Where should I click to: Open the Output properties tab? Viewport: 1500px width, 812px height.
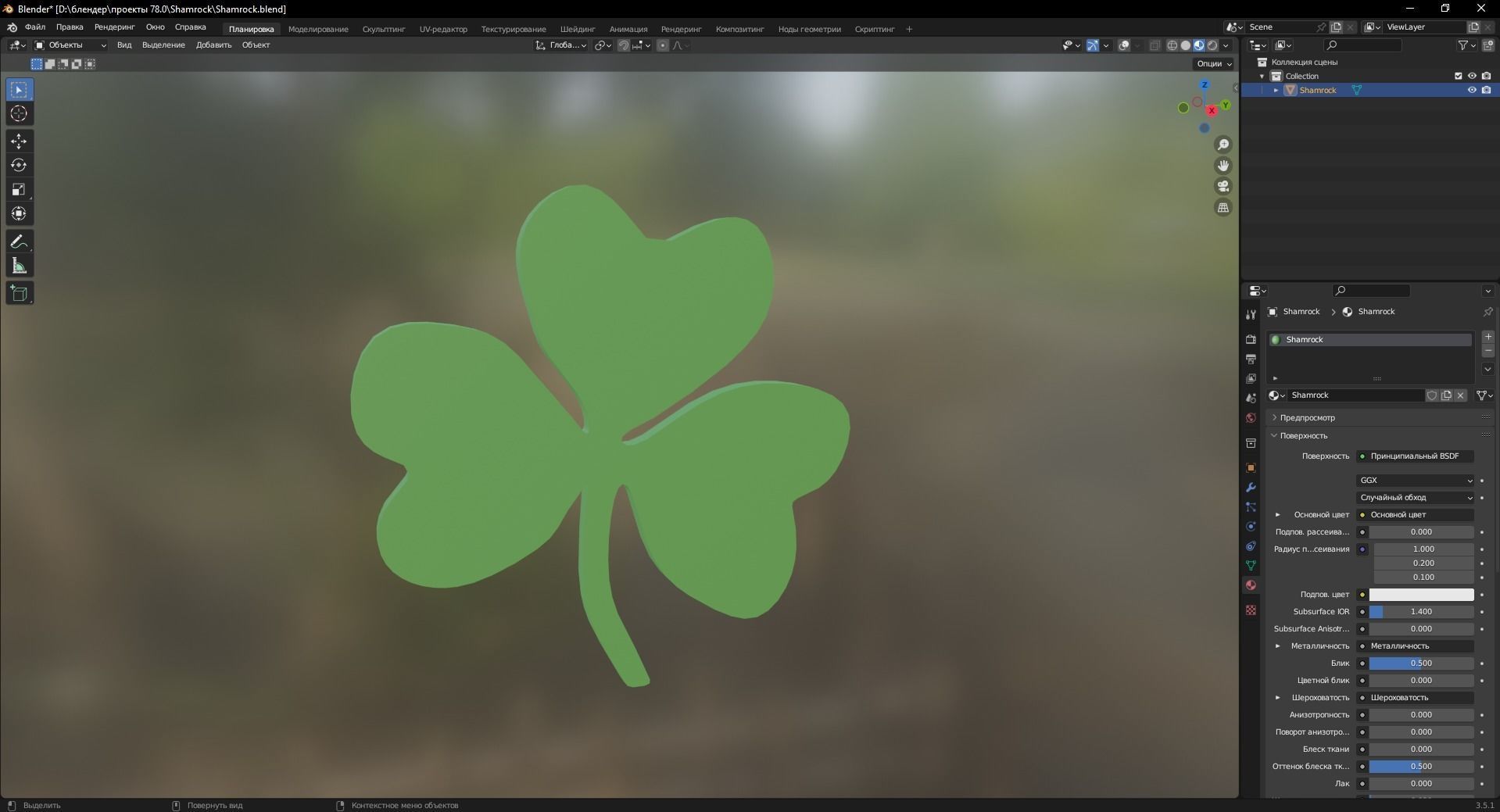point(1251,359)
